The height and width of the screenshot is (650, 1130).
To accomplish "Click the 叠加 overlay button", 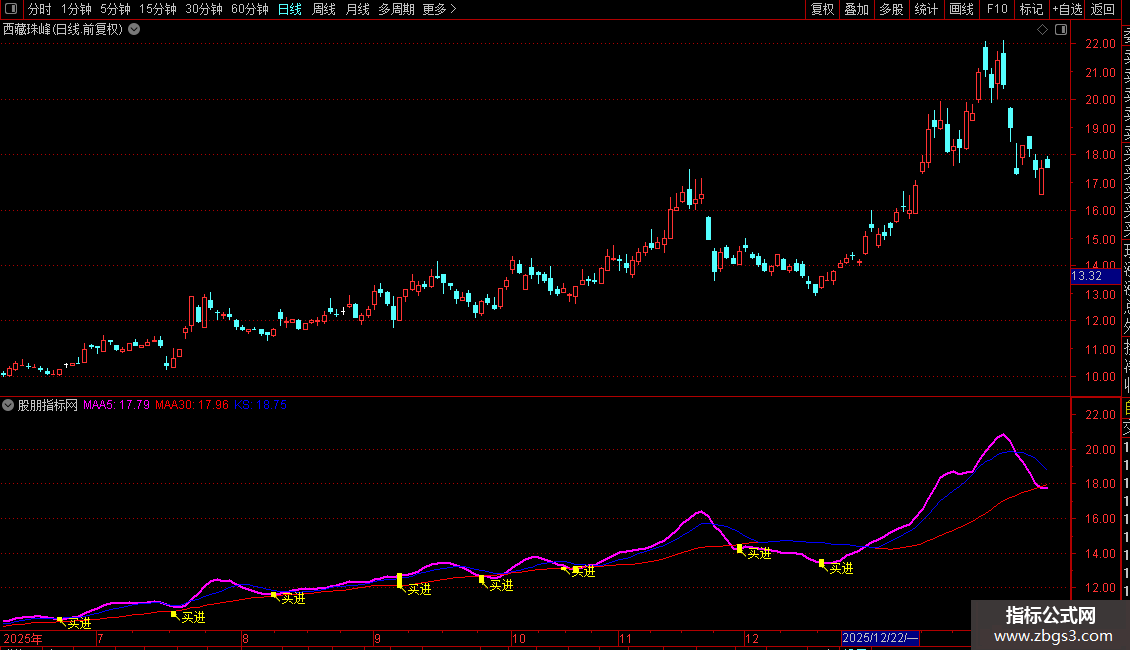I will click(x=857, y=9).
